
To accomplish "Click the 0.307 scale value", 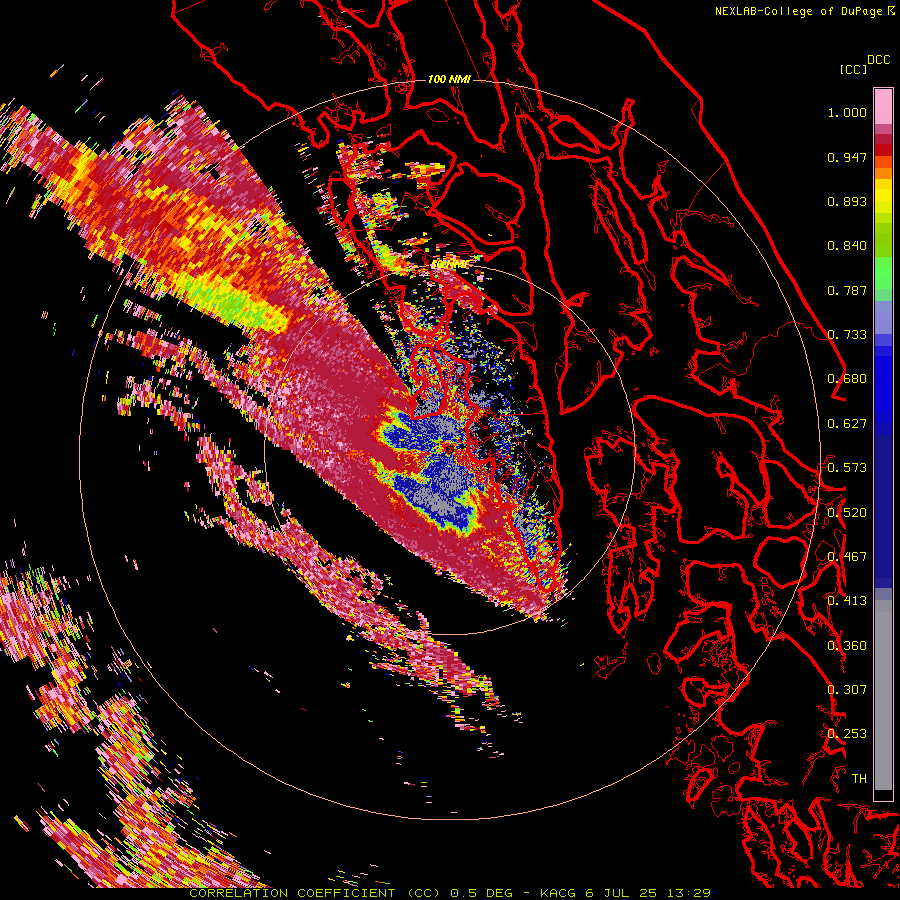I will coord(847,690).
